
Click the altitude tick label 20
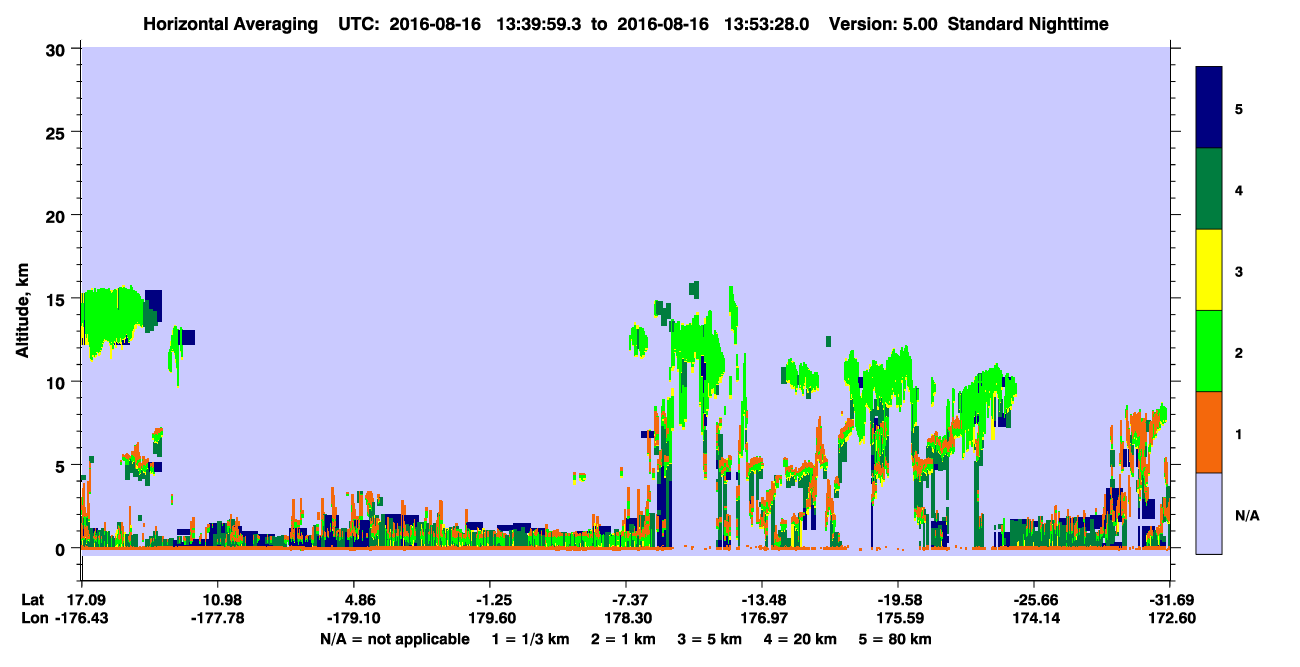pyautogui.click(x=58, y=215)
